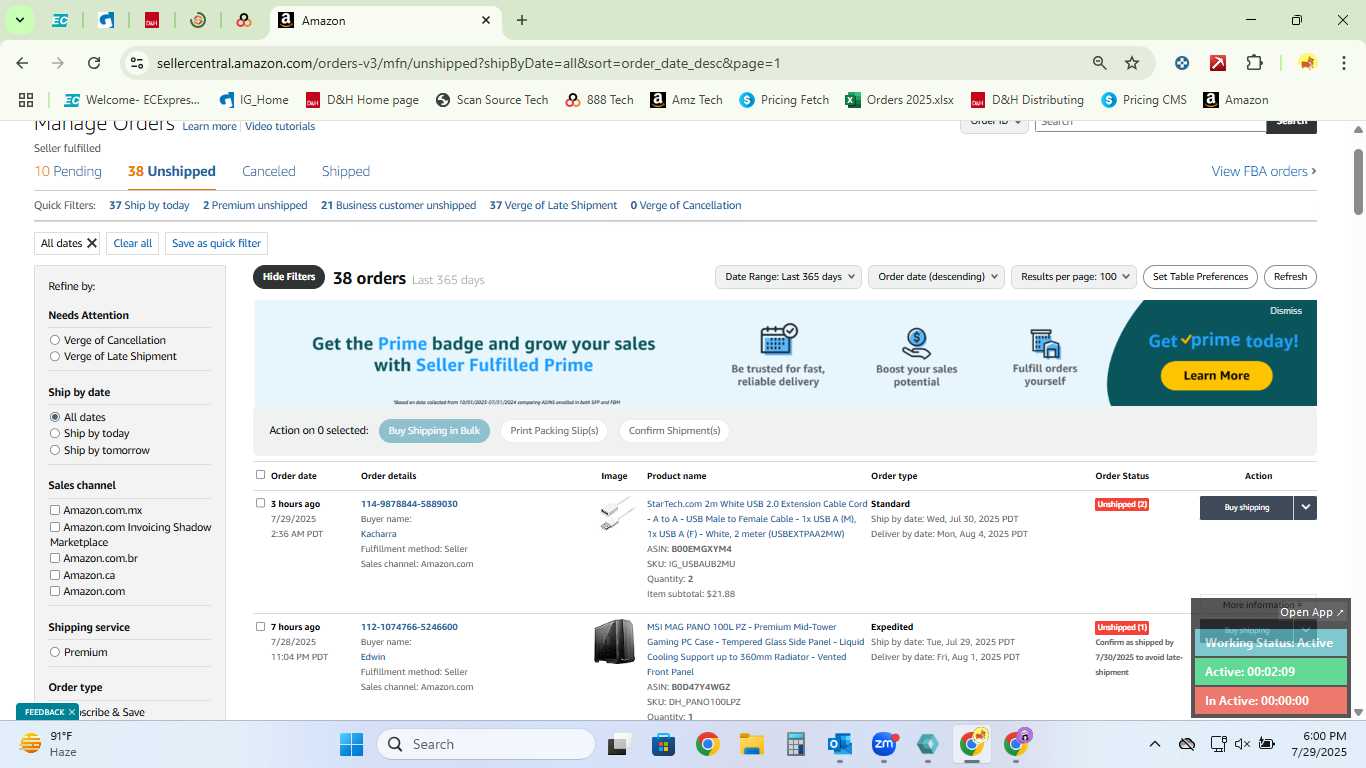Remove the All dates filter chip
Screen dimensions: 1366x768
point(92,243)
